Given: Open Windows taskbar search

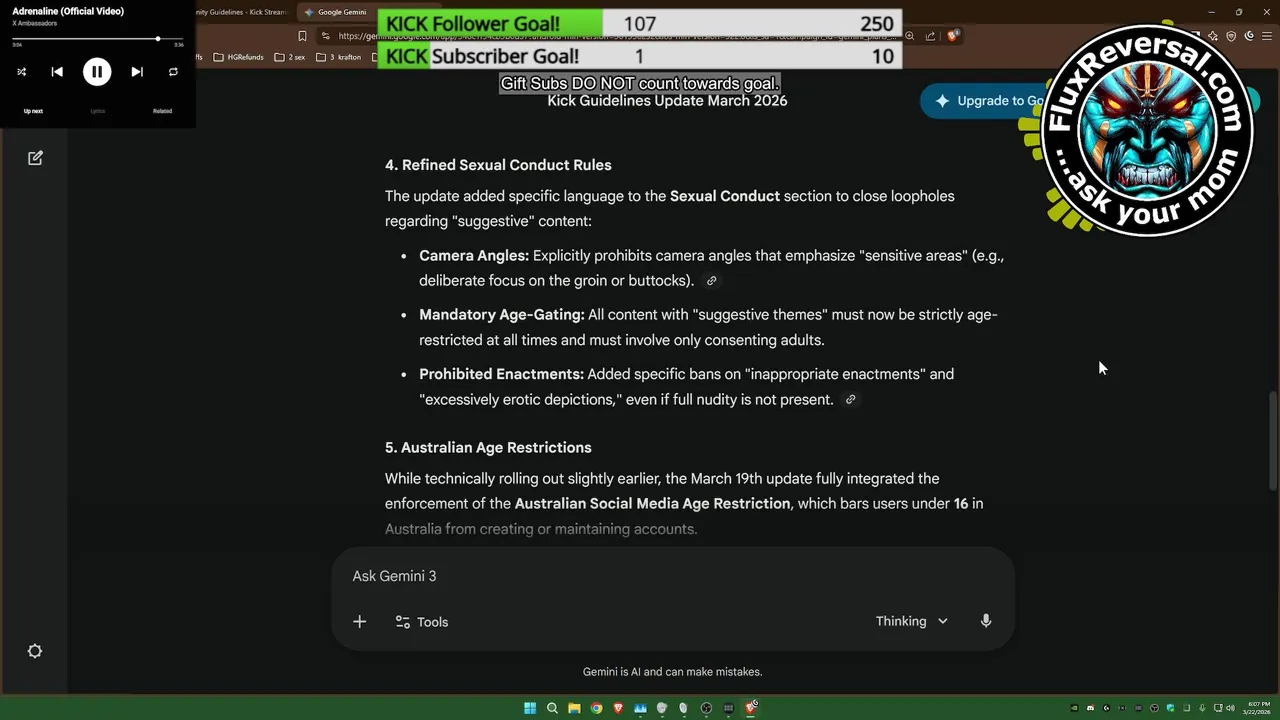Looking at the screenshot, I should point(552,708).
